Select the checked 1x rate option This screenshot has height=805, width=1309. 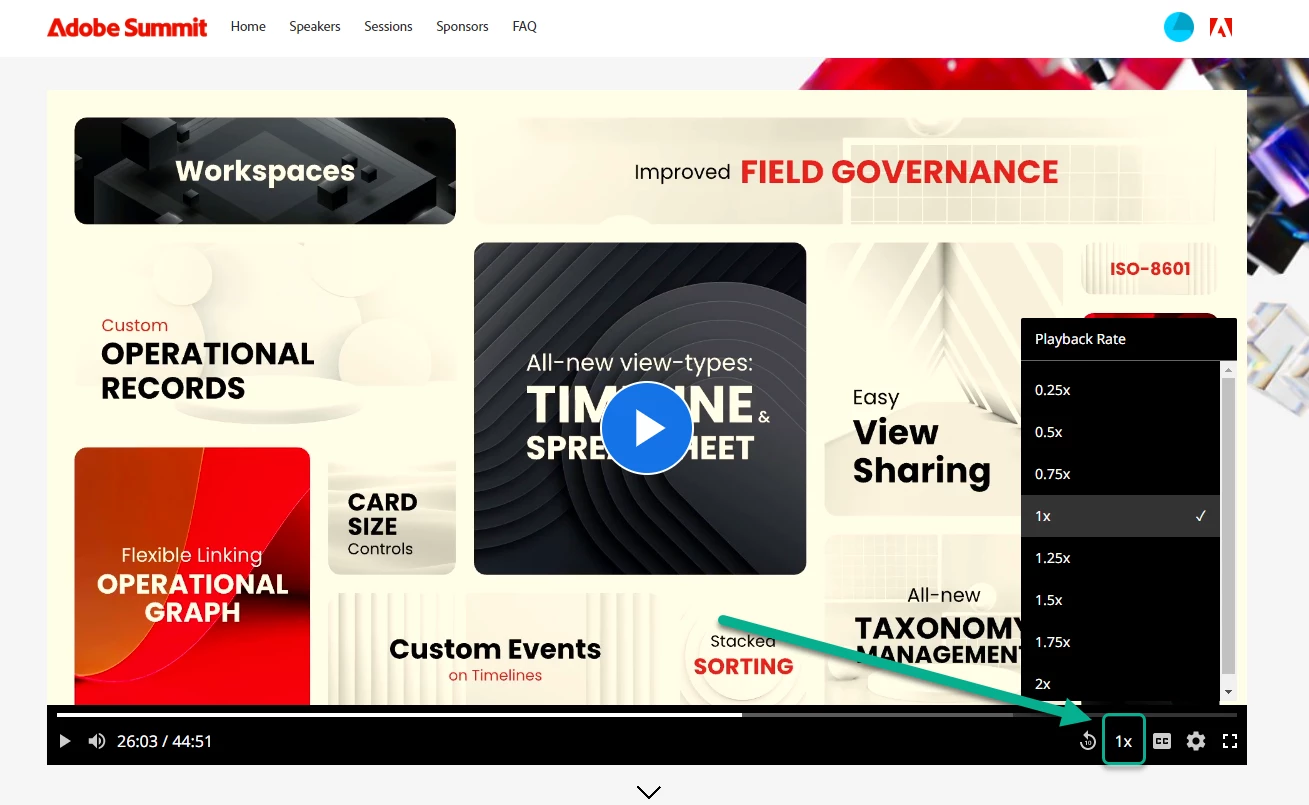(1120, 516)
